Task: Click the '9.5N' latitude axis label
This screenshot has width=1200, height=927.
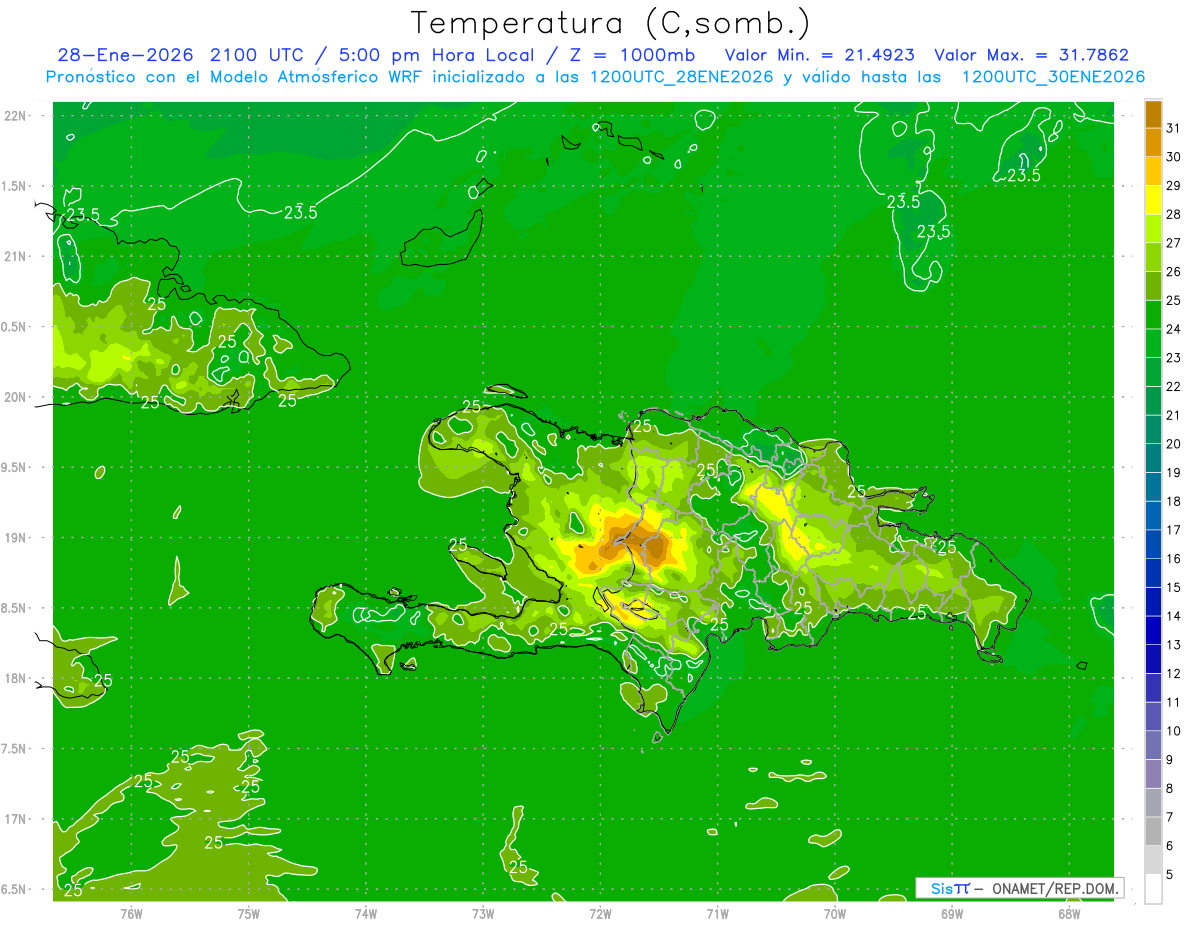Action: coord(15,468)
